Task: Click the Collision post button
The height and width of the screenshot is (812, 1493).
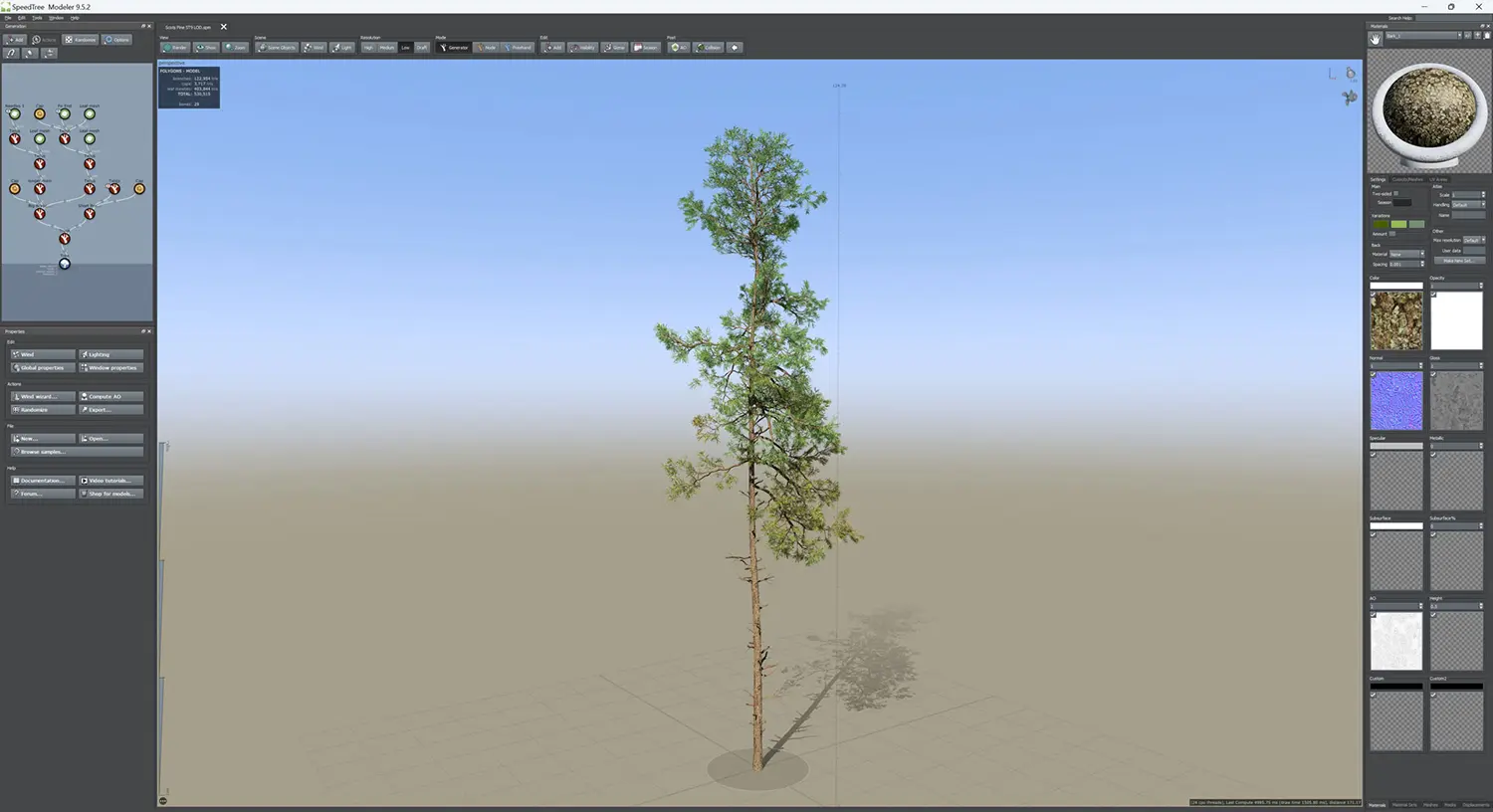Action: pyautogui.click(x=709, y=48)
